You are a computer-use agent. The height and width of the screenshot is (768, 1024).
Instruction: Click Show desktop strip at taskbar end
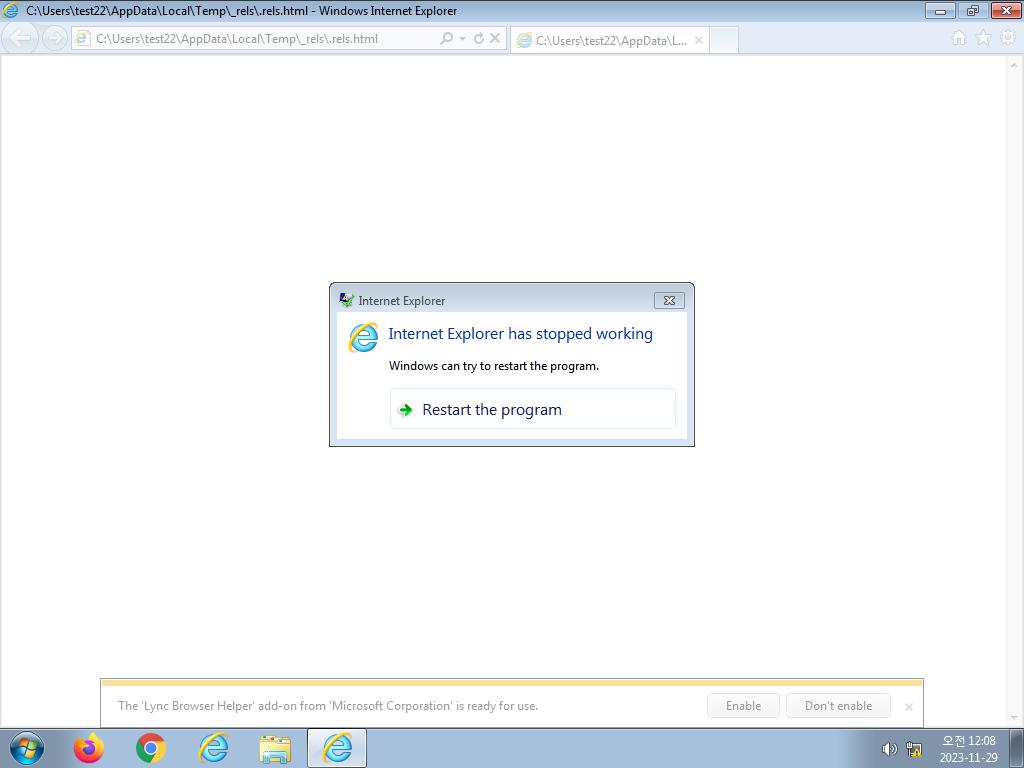click(x=1017, y=748)
